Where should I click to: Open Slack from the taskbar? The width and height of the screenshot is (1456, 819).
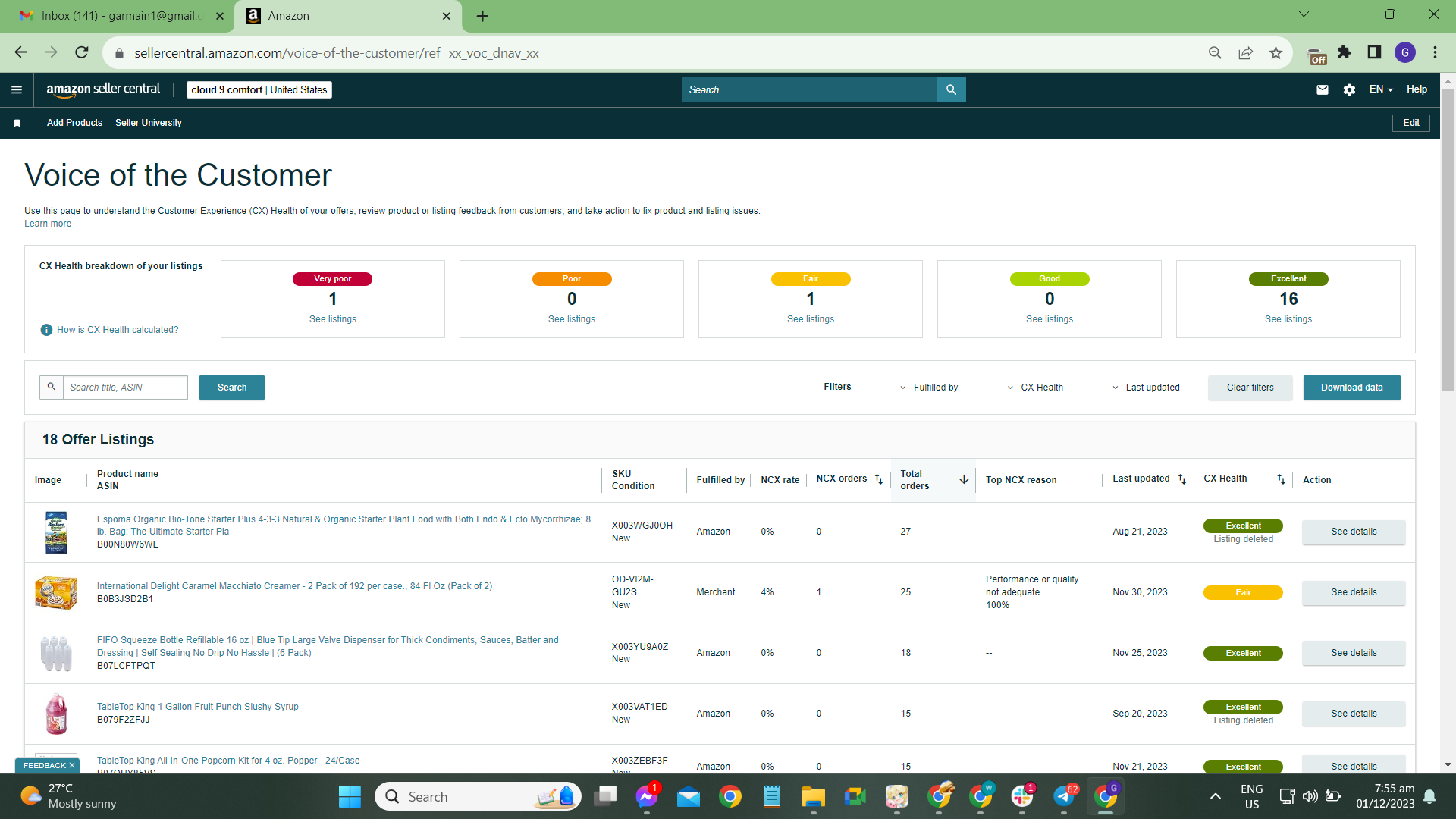coord(1021,796)
